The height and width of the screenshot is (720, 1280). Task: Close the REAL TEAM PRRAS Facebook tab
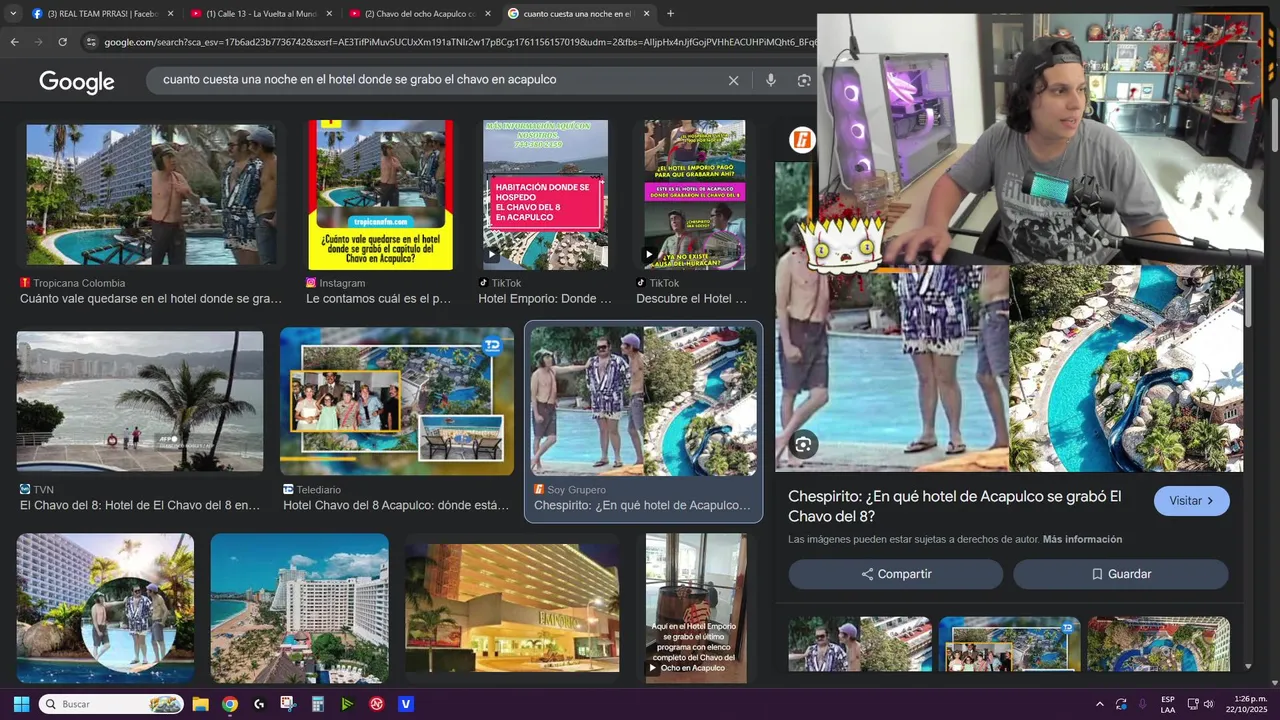pos(170,14)
